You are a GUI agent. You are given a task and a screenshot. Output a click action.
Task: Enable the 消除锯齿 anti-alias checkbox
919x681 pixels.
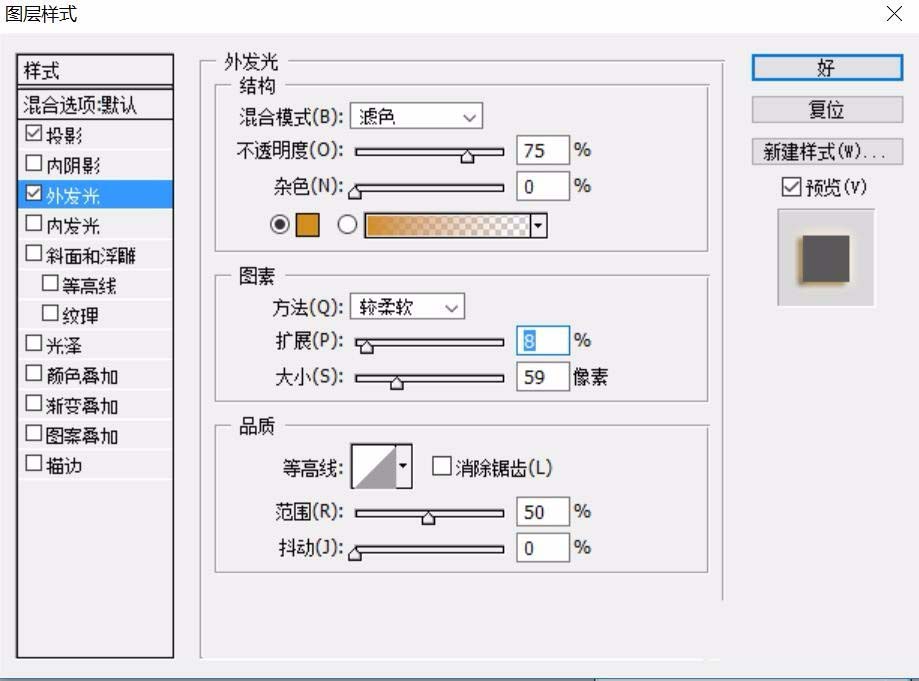[440, 465]
